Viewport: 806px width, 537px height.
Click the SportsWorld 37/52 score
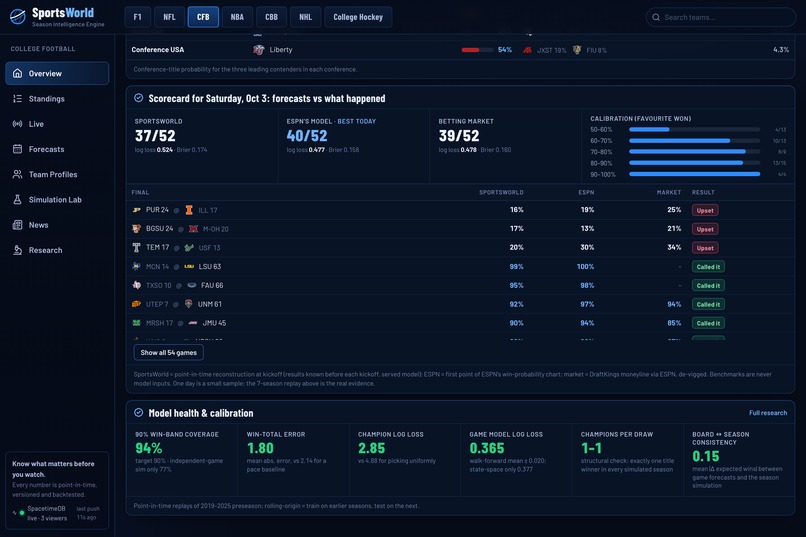(155, 136)
